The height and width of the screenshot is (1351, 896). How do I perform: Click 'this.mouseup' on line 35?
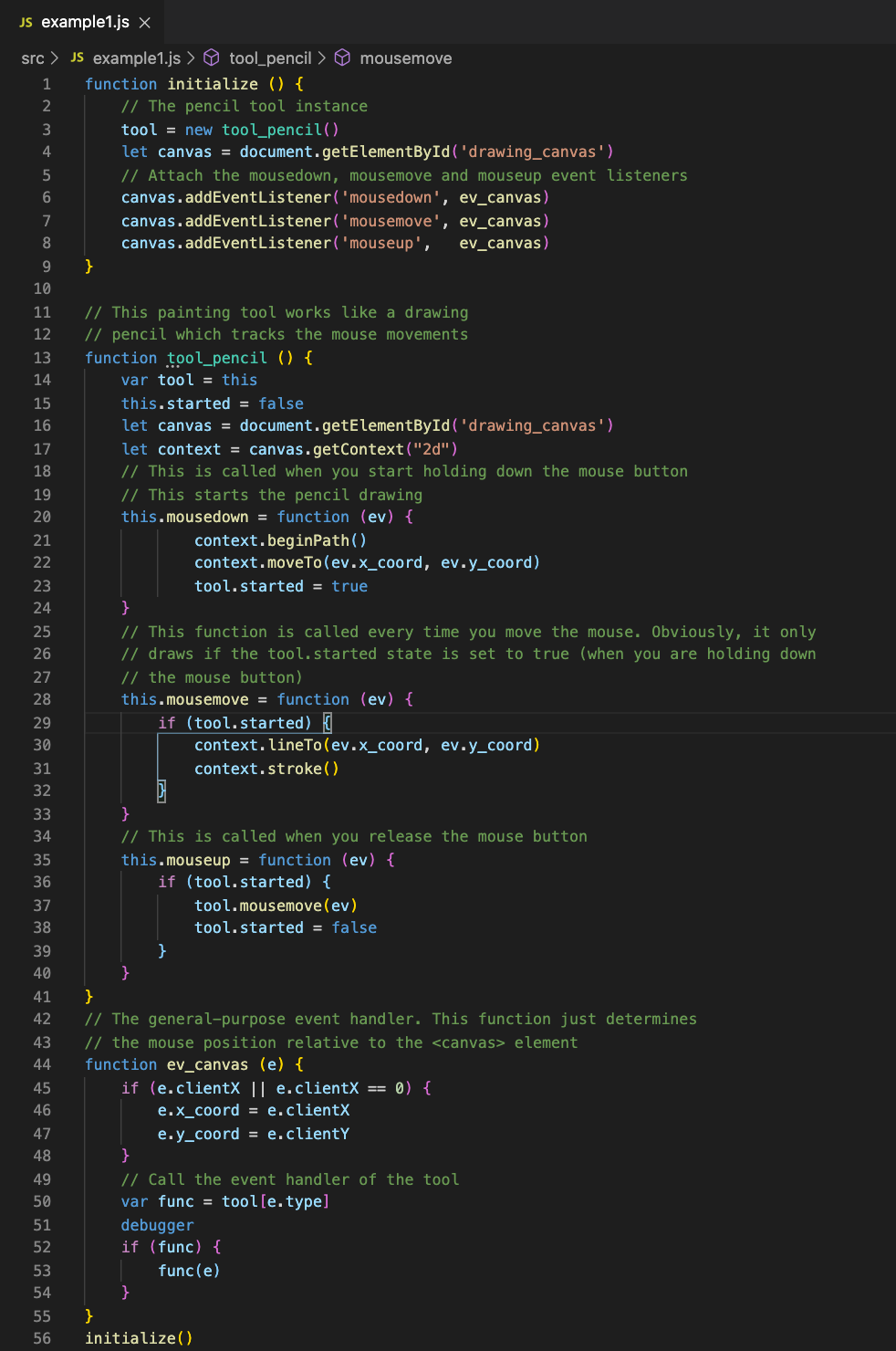pos(176,860)
